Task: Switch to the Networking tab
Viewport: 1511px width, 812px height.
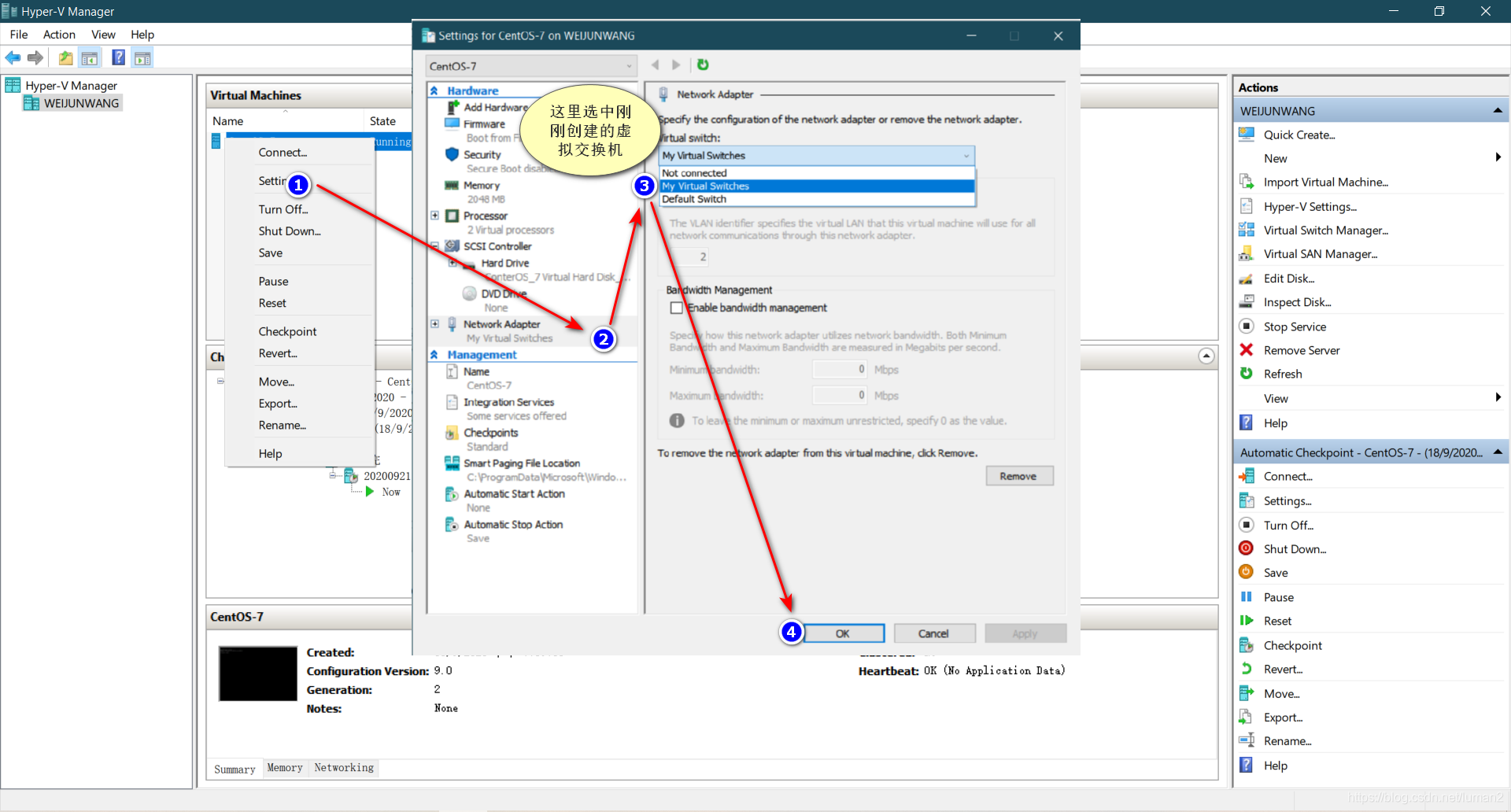Action: (x=344, y=768)
